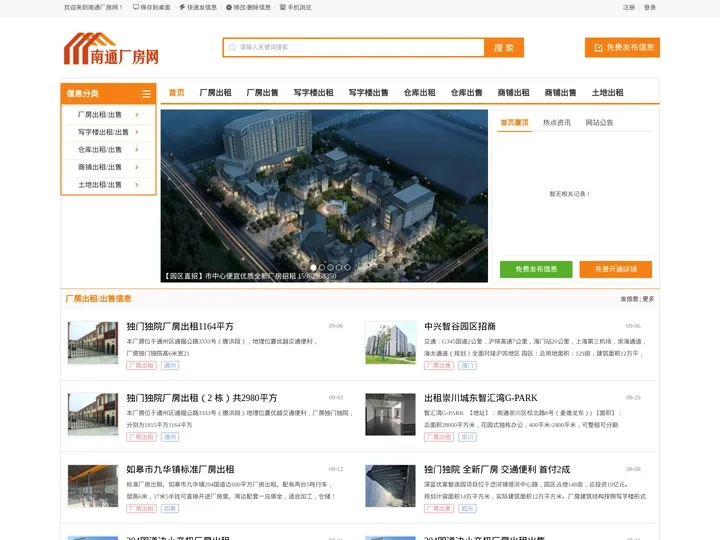Expand the 土地出租/出售 category arrow
Image resolution: width=720 pixels, height=540 pixels.
click(136, 185)
